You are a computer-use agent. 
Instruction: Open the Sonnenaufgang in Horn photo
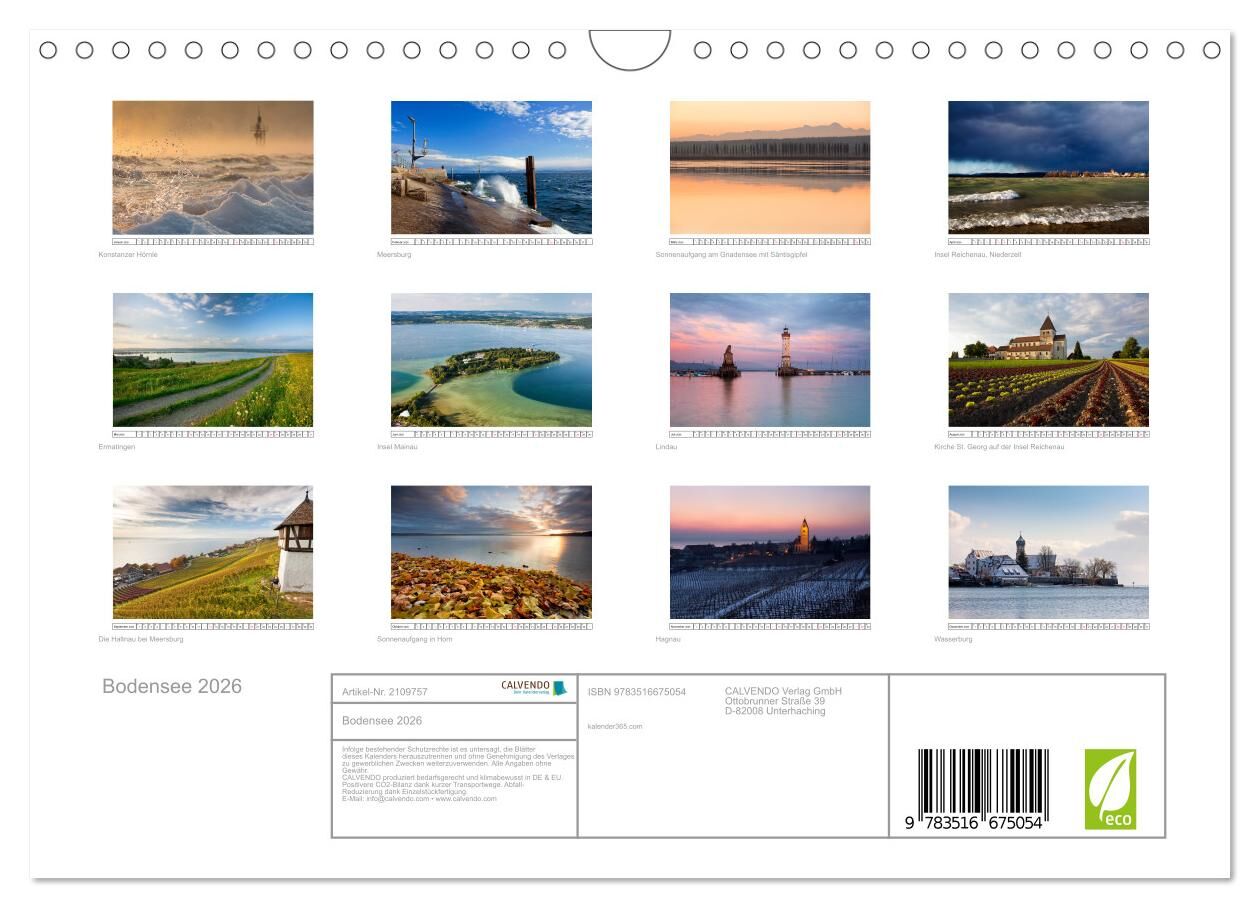point(491,552)
